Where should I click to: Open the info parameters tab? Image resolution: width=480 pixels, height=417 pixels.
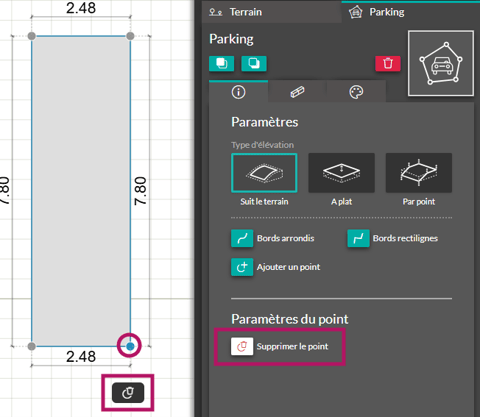pyautogui.click(x=238, y=92)
